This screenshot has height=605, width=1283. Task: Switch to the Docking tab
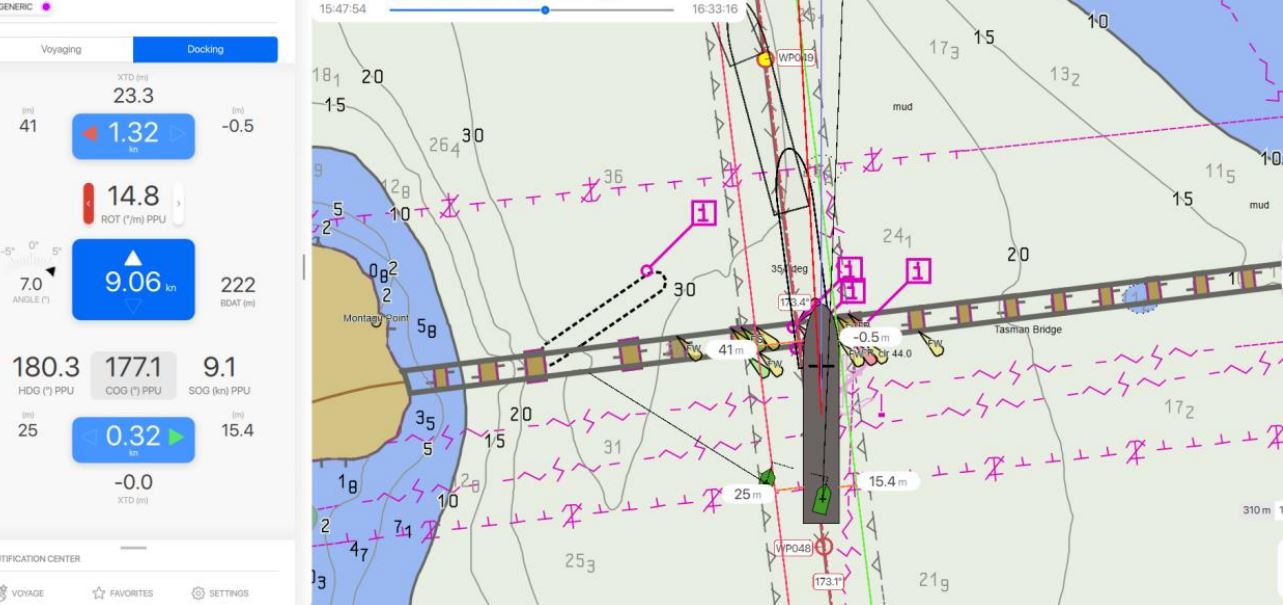coord(205,48)
